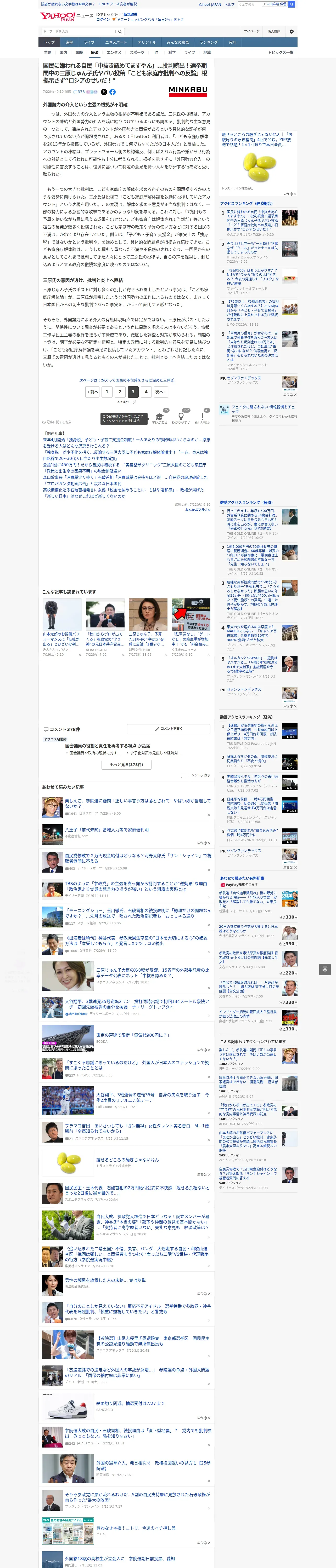
Task: Go to article page 2
Action: pyautogui.click(x=120, y=392)
